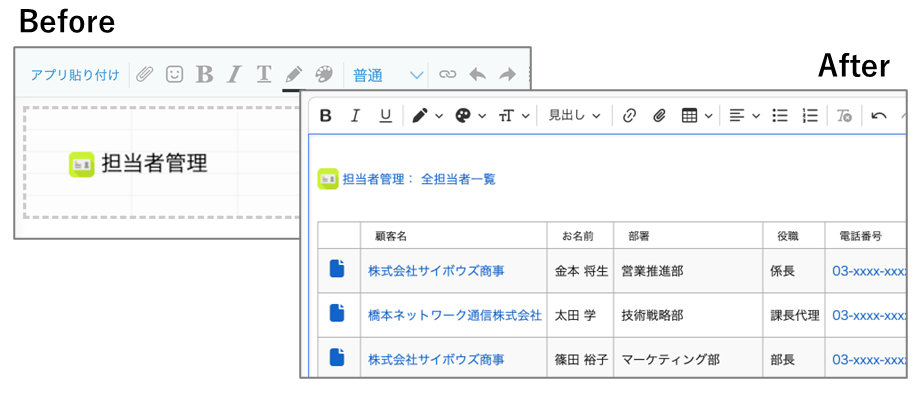This screenshot has width=920, height=395.
Task: Open emoji smiley picker in Before toolbar
Action: (x=174, y=74)
